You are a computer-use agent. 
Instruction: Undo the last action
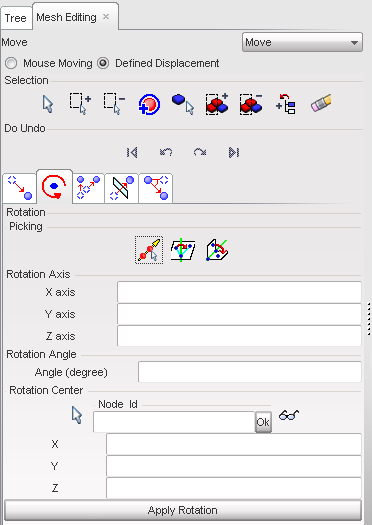pos(166,153)
